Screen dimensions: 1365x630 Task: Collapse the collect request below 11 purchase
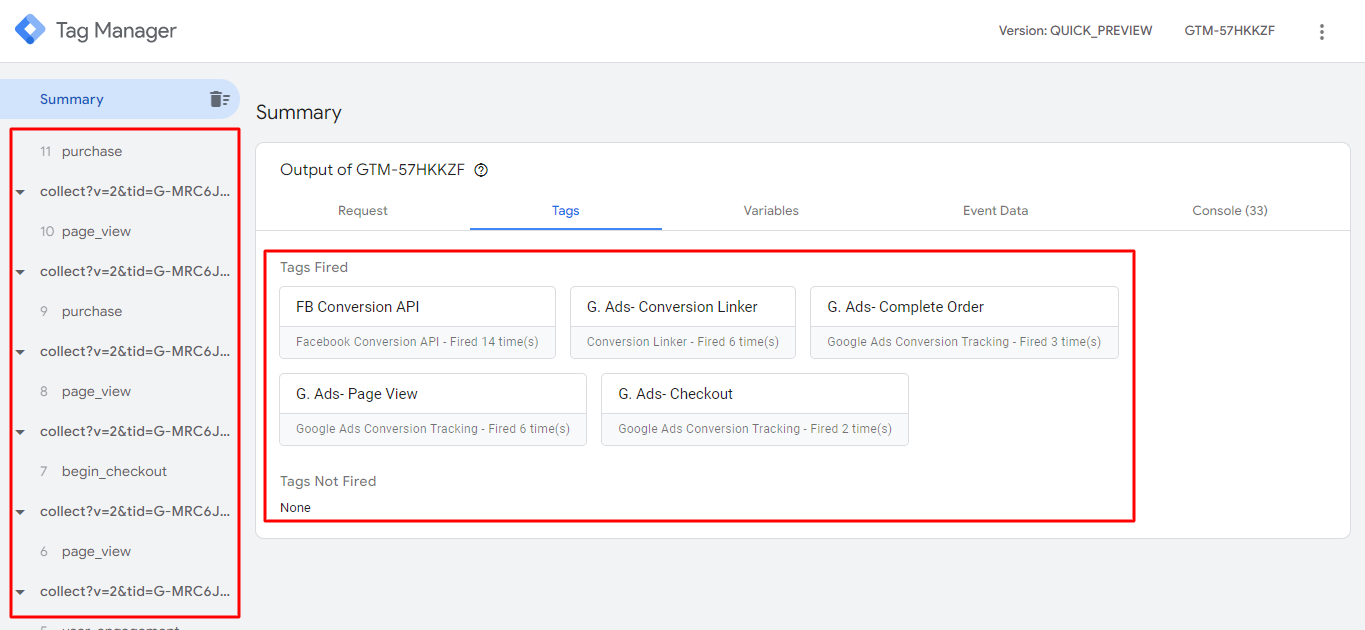[20, 192]
